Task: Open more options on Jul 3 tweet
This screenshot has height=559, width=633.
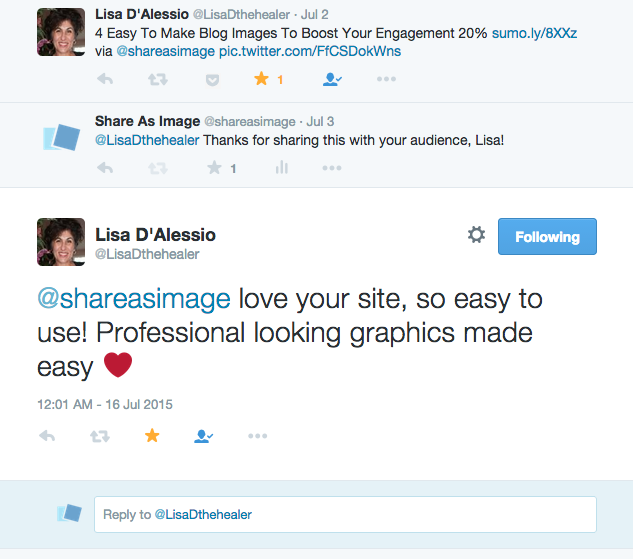Action: point(332,168)
